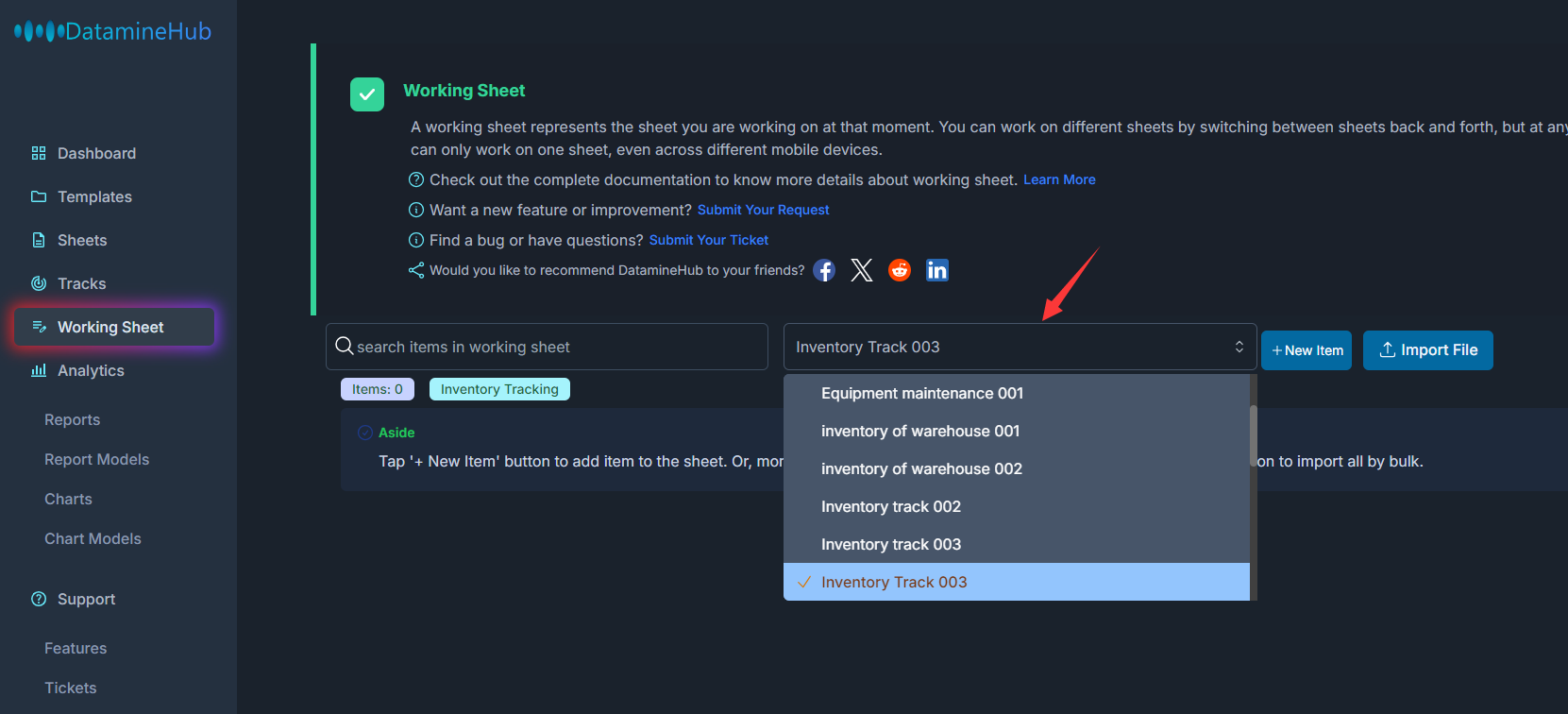Click the Inventory Track 003 combo box
The image size is (1568, 714).
click(1020, 347)
